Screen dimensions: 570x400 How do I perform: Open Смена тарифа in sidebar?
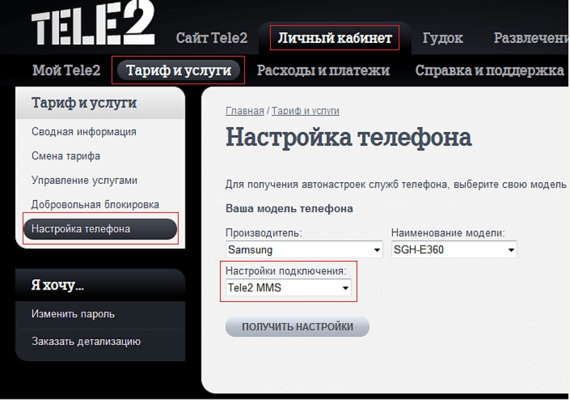coord(66,156)
